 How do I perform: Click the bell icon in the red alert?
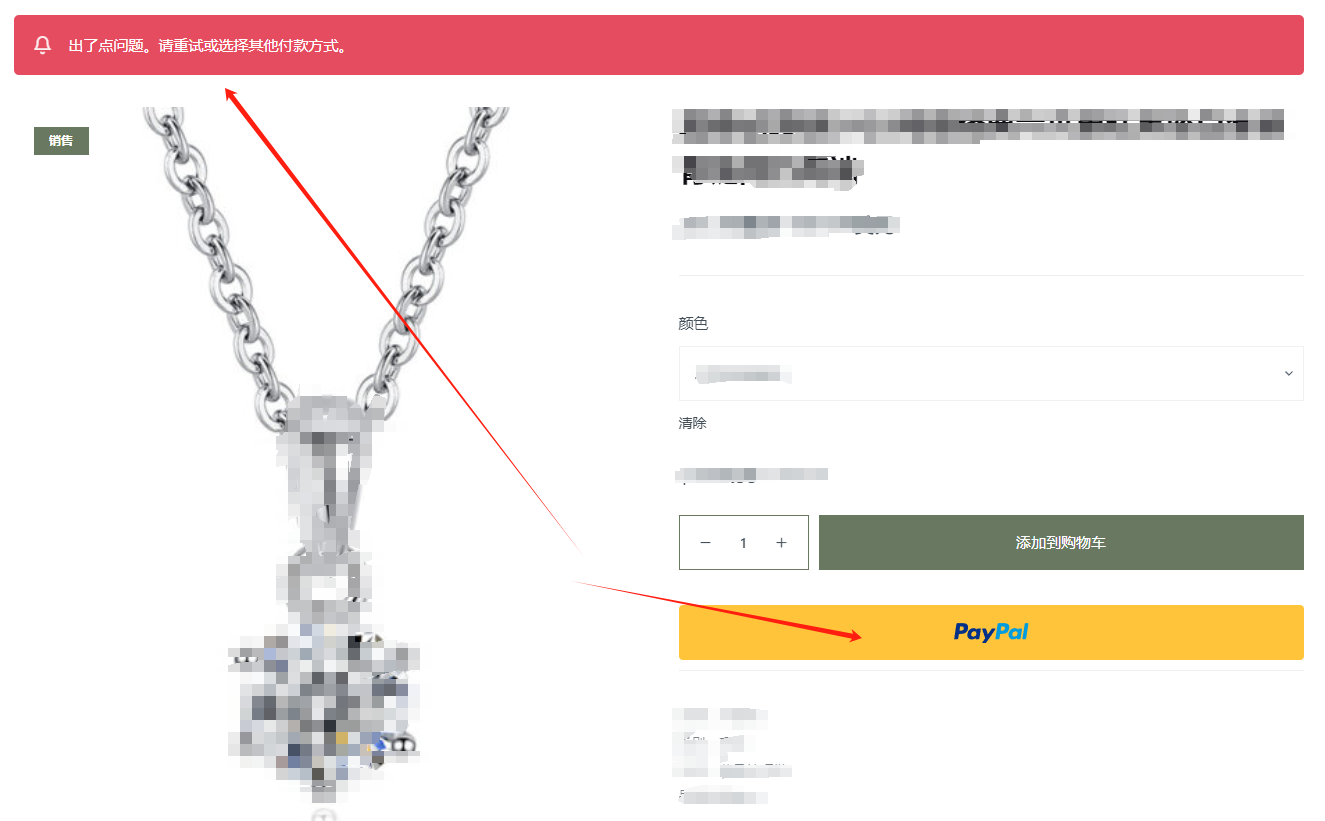pyautogui.click(x=42, y=45)
